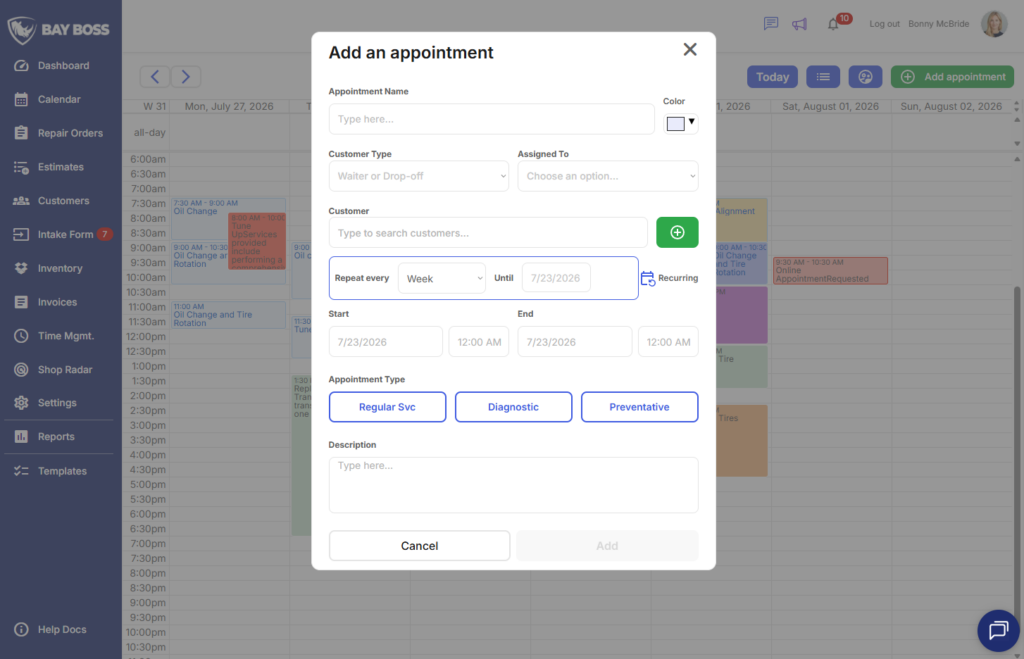Click the green add customer plus button

[x=677, y=233]
